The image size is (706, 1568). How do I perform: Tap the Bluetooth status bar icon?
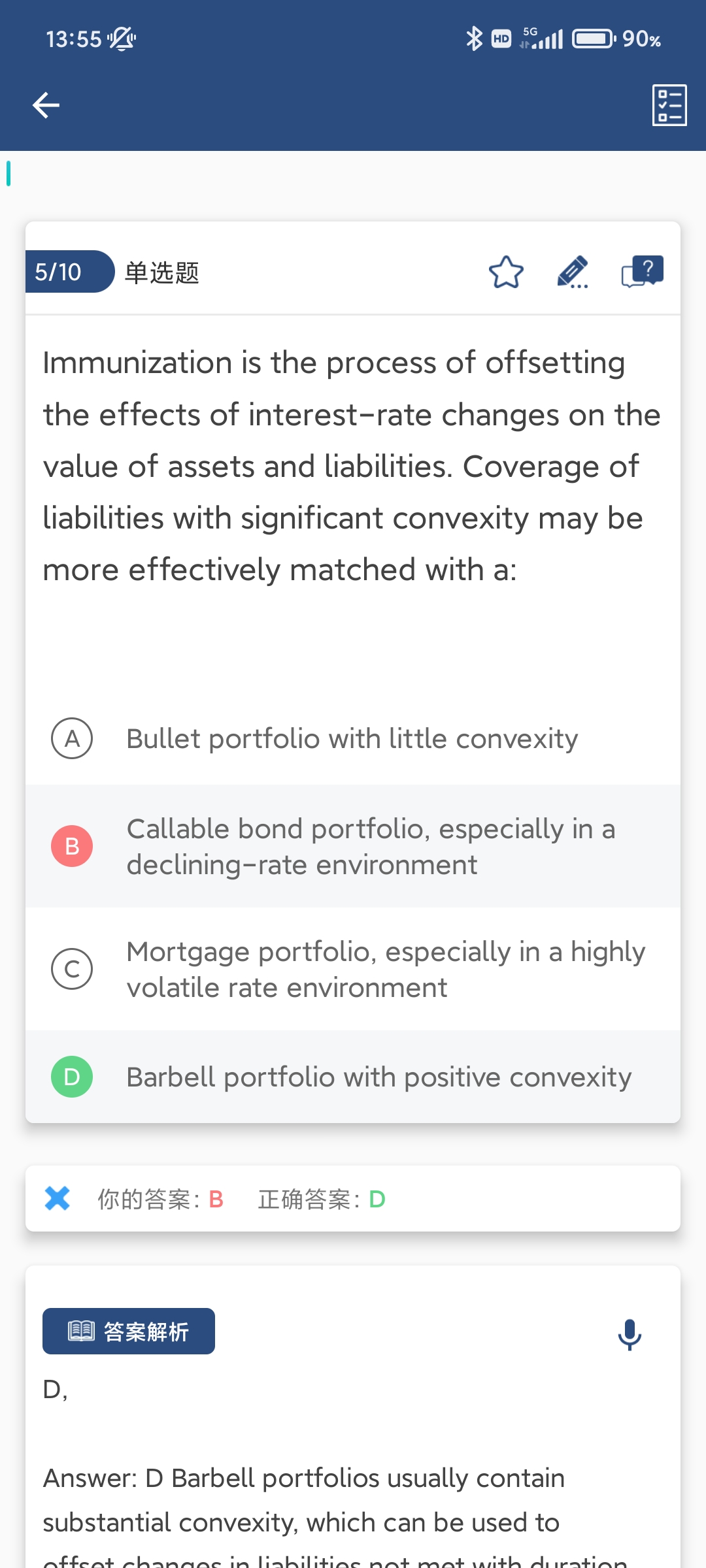(474, 39)
